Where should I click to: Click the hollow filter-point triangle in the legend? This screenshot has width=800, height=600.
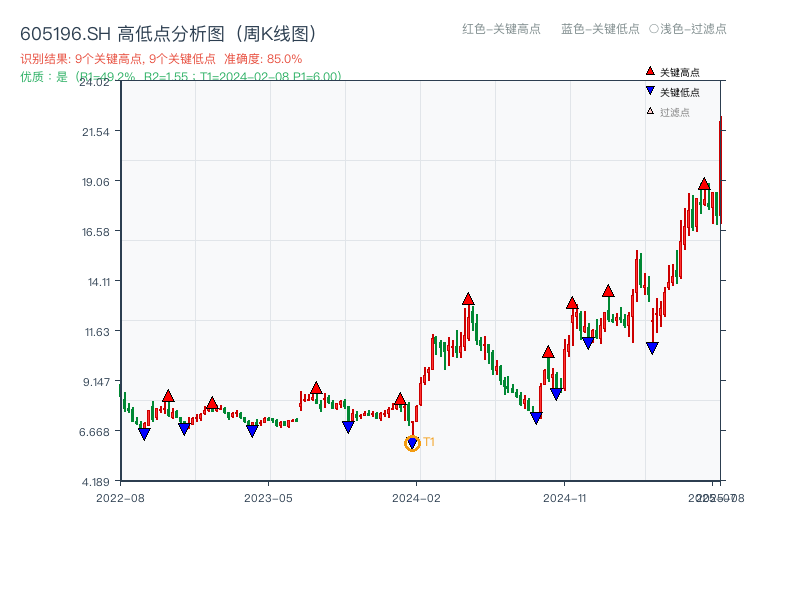point(650,111)
